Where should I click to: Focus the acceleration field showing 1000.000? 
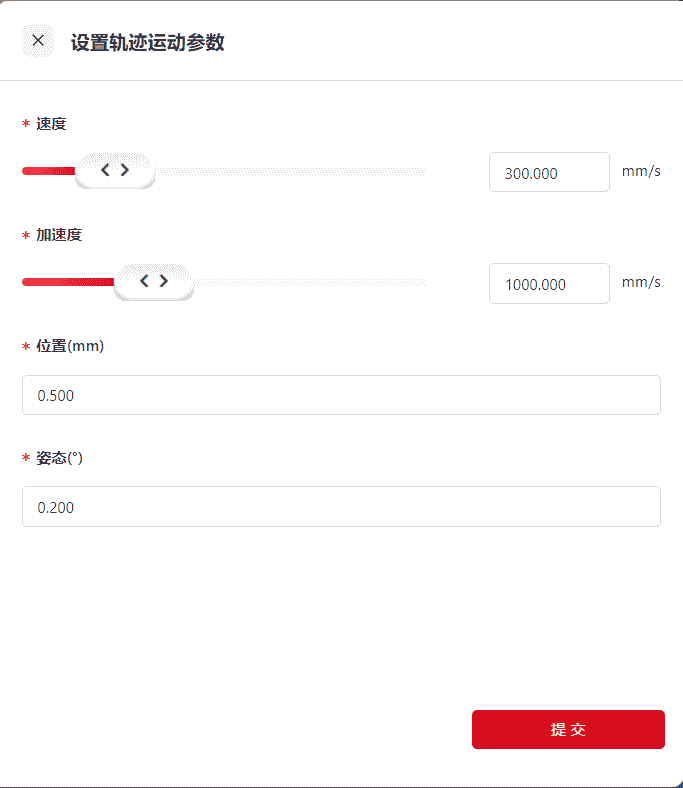pyautogui.click(x=549, y=283)
